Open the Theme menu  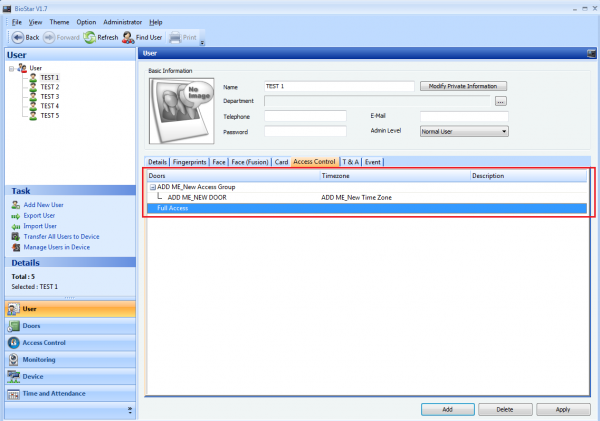tap(59, 21)
